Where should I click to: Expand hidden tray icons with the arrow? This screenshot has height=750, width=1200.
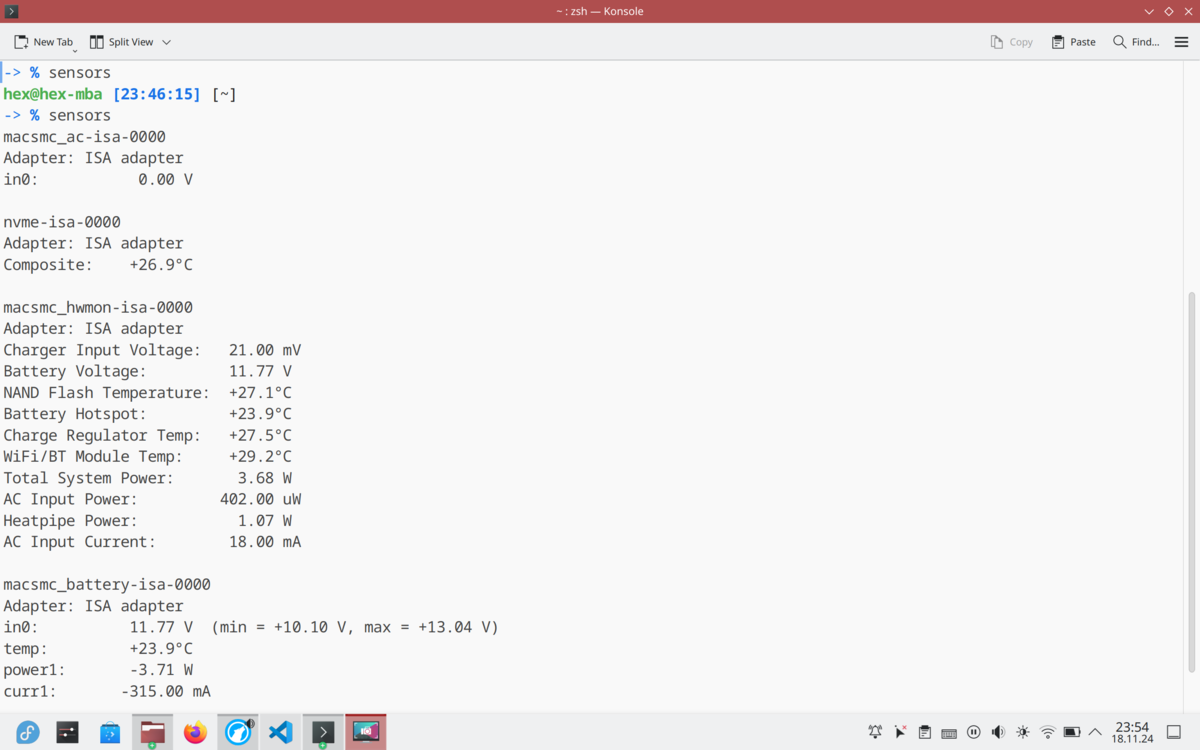(x=1094, y=732)
